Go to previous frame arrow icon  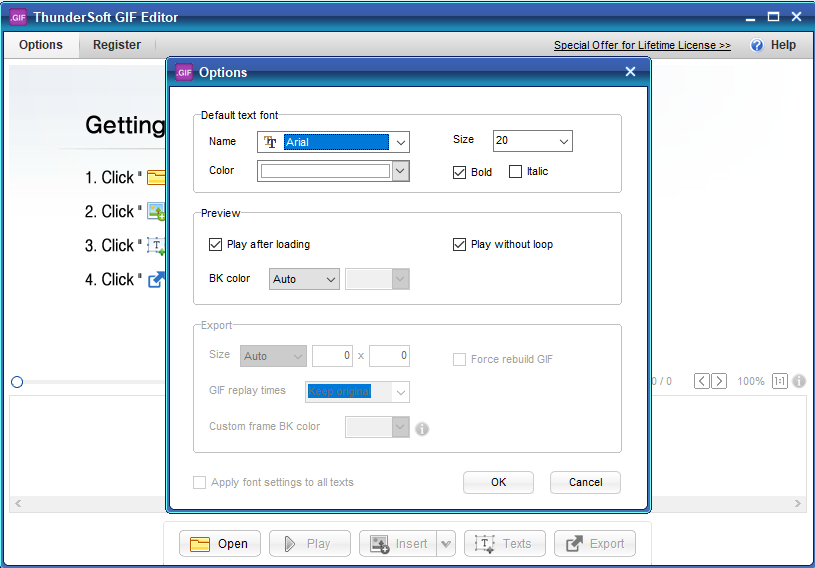click(702, 381)
